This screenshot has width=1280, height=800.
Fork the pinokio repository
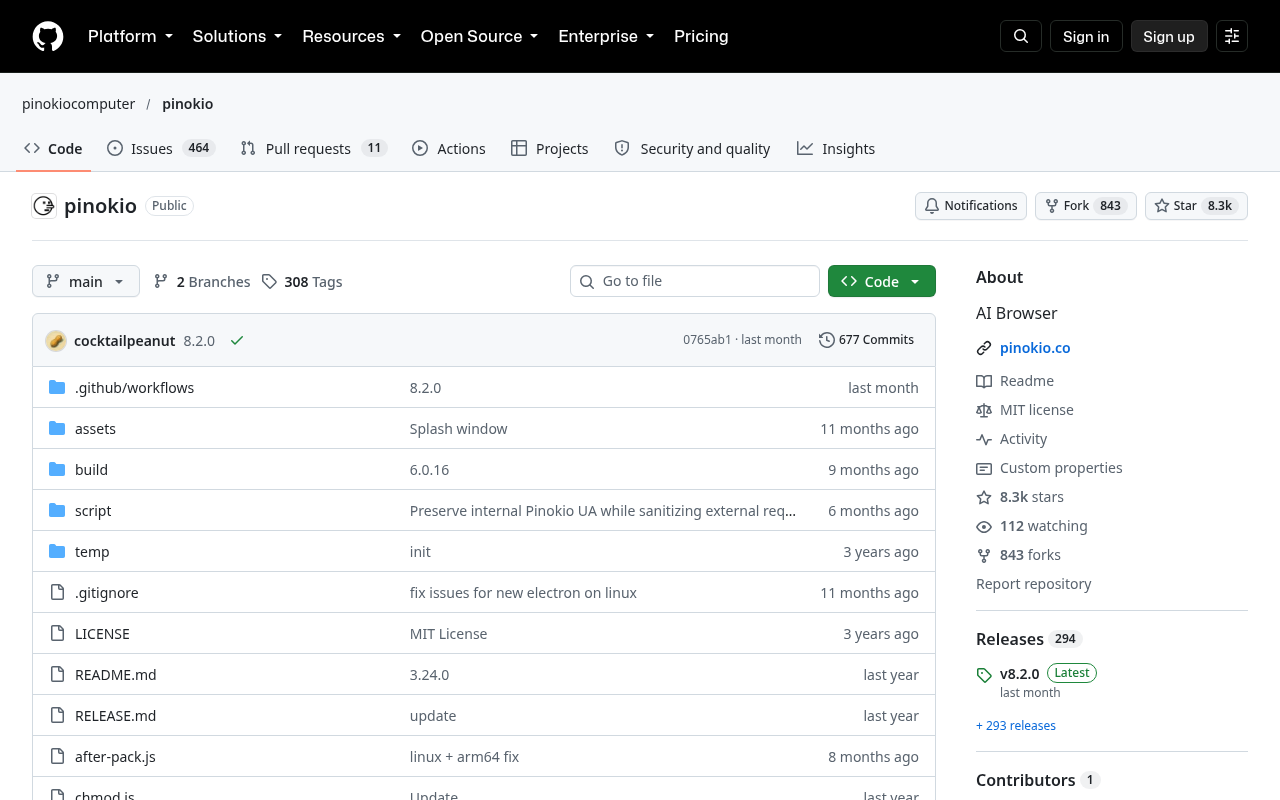click(1086, 206)
